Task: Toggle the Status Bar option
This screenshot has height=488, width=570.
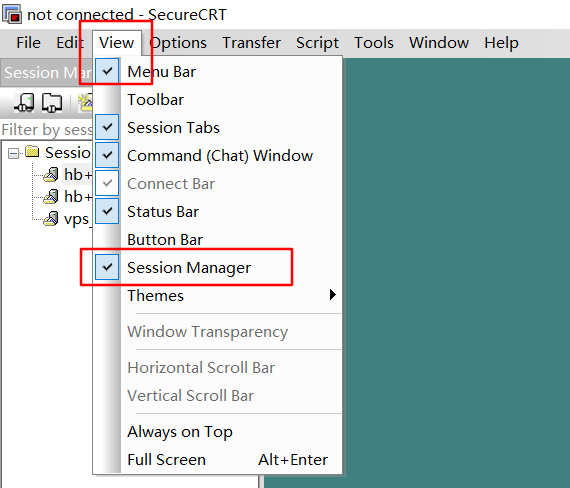Action: click(x=217, y=212)
